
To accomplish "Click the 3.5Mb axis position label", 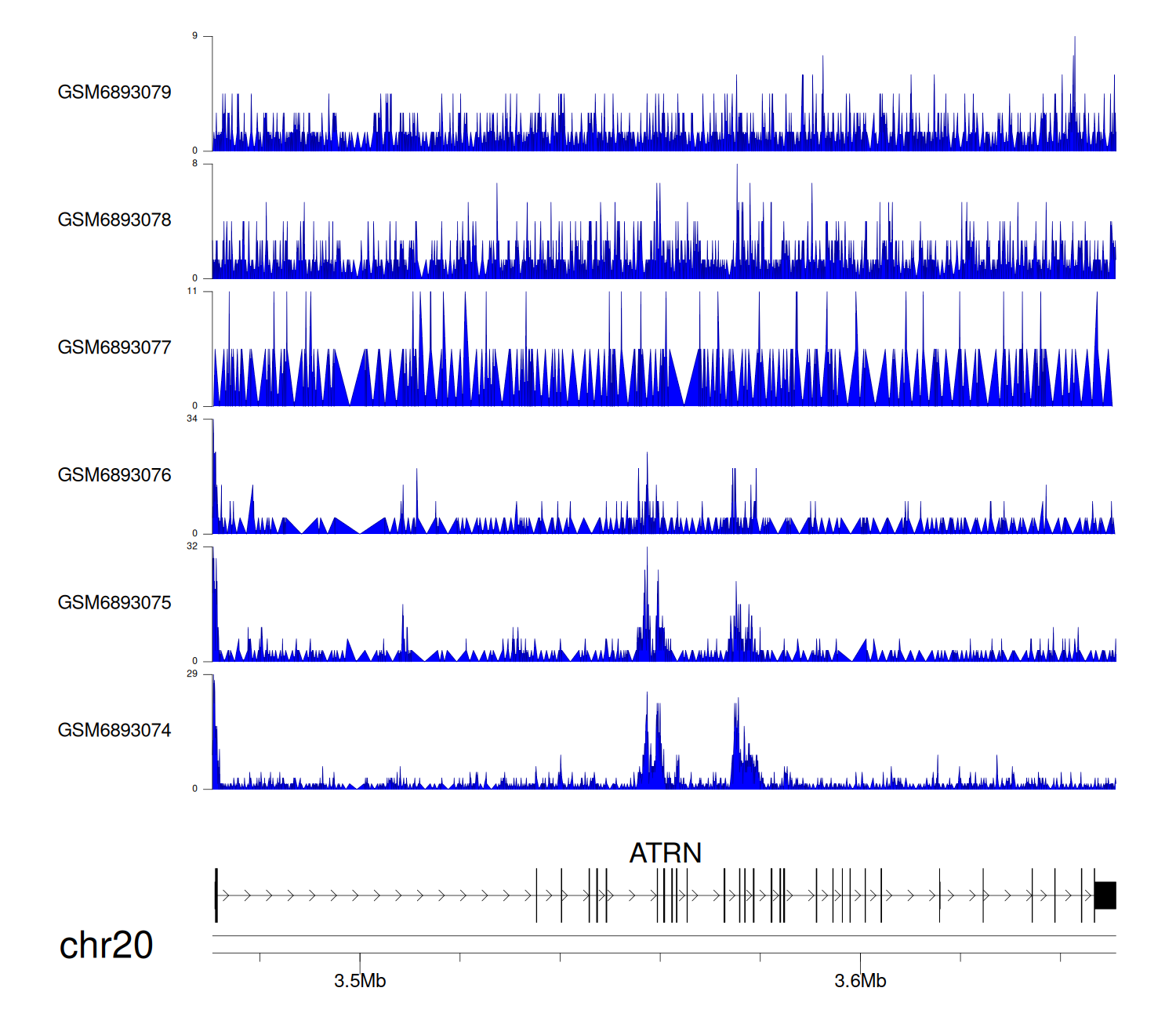I will [360, 982].
